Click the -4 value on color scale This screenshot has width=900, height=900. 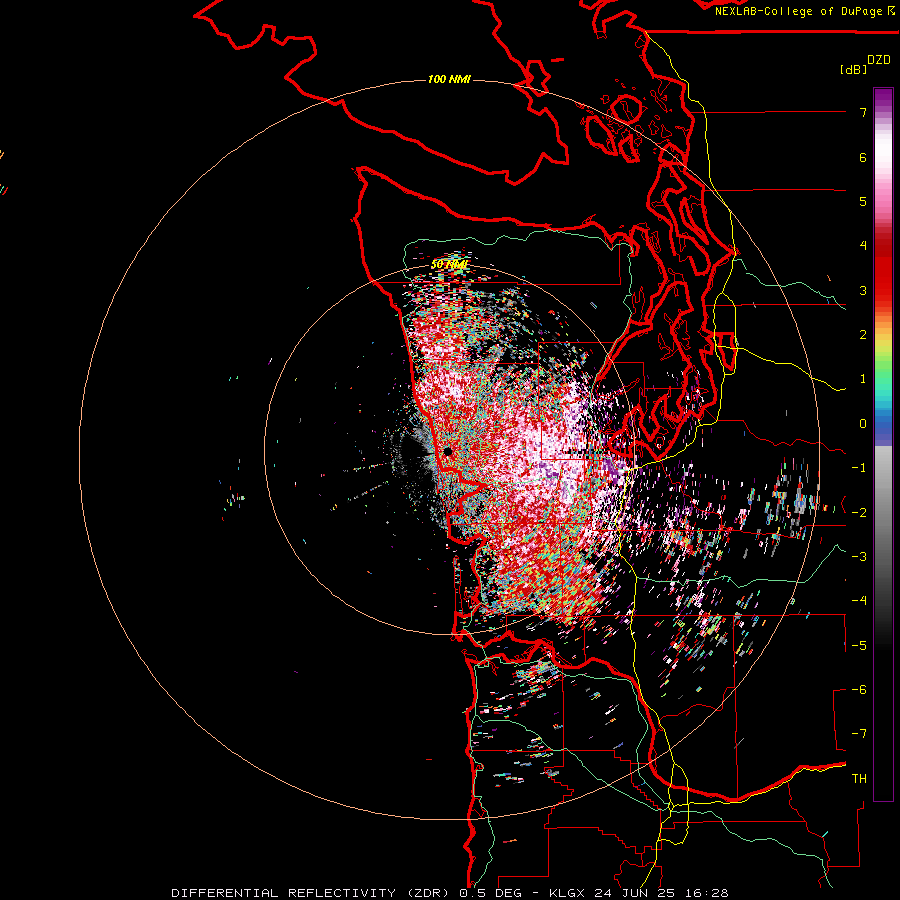[x=859, y=600]
